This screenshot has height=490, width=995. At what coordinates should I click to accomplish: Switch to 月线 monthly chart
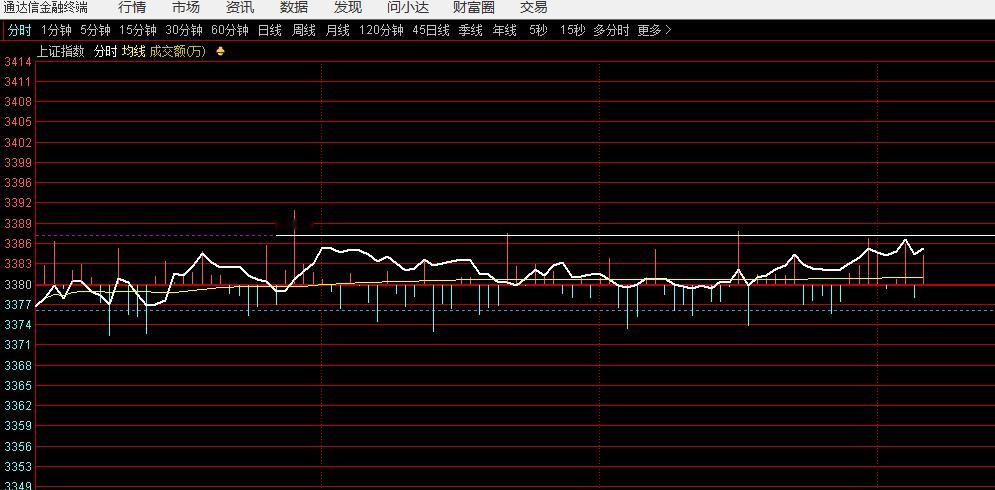[338, 30]
